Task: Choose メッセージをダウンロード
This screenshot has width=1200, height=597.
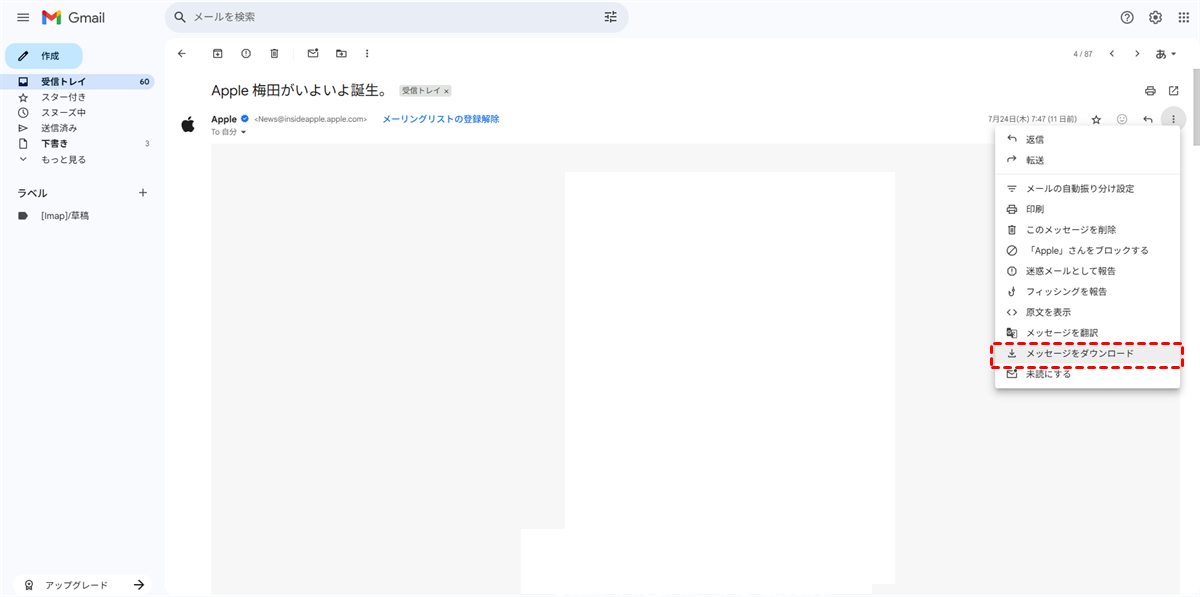Action: coord(1087,354)
